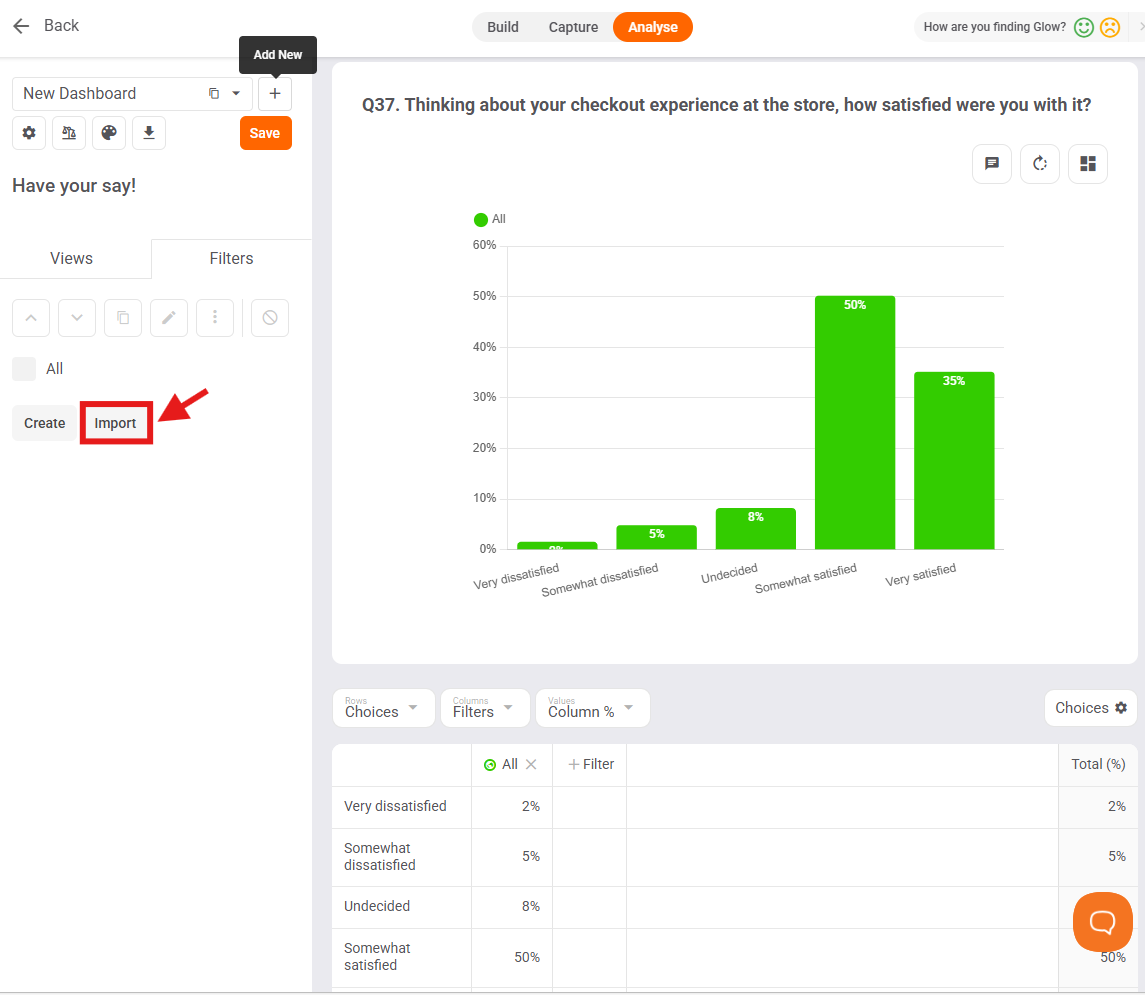The image size is (1145, 995).
Task: Click the download export icon
Action: point(149,133)
